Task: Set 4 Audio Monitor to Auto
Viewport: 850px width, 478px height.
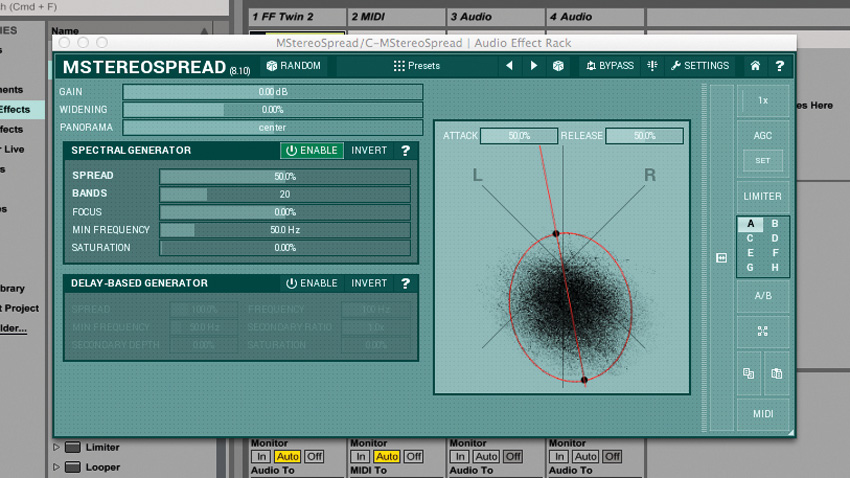Action: pyautogui.click(x=585, y=457)
